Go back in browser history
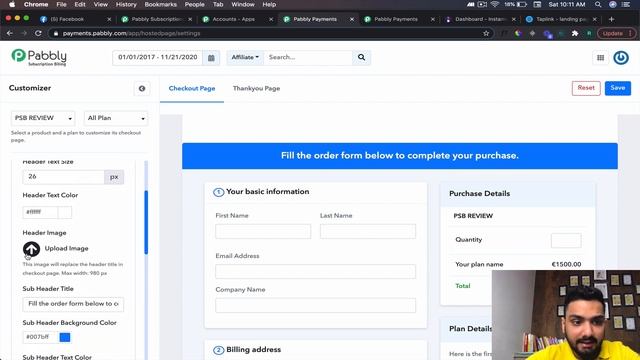Screen dimensions: 640x360 pos(10,33)
